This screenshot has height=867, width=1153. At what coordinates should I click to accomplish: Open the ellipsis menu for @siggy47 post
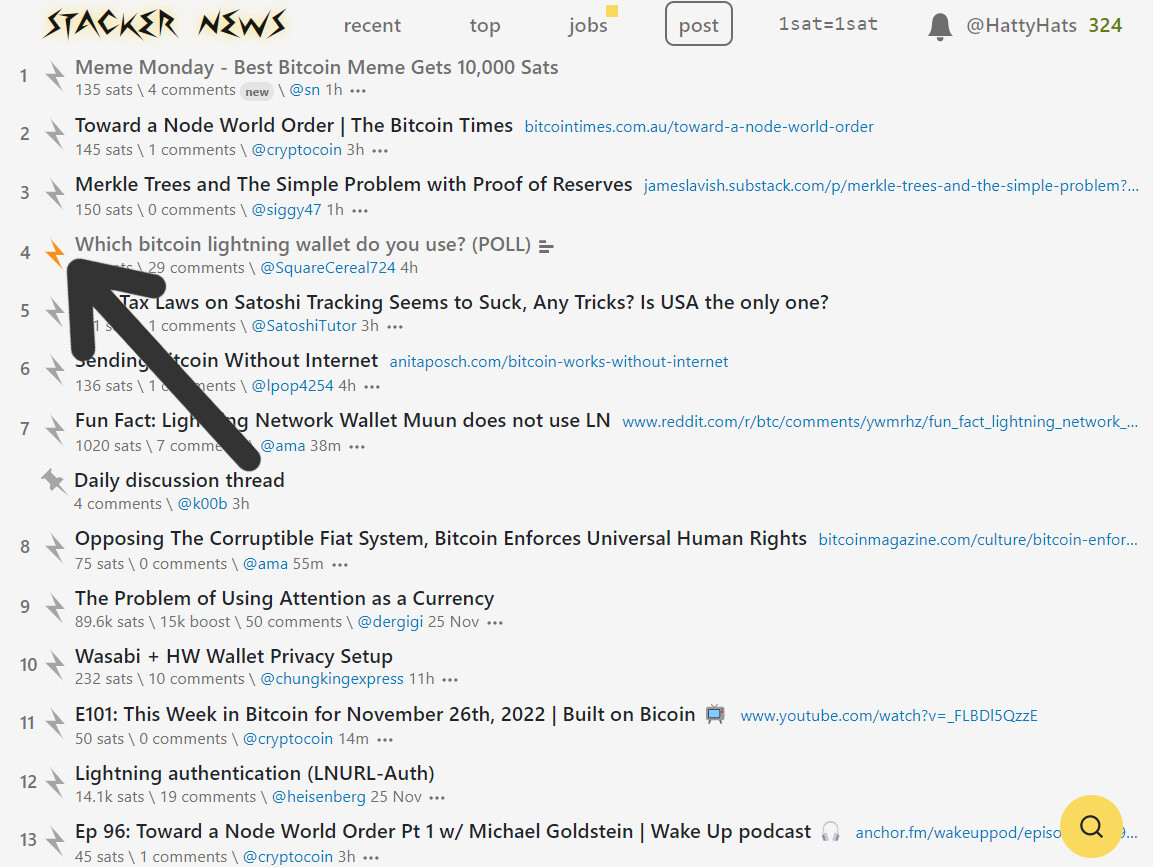pos(360,211)
